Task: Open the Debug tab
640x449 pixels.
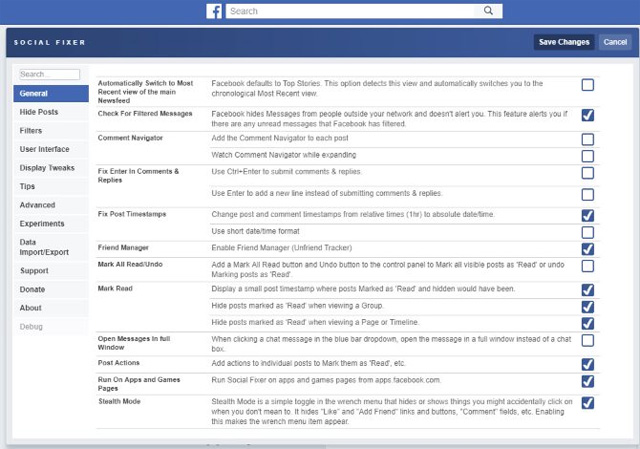Action: point(51,327)
